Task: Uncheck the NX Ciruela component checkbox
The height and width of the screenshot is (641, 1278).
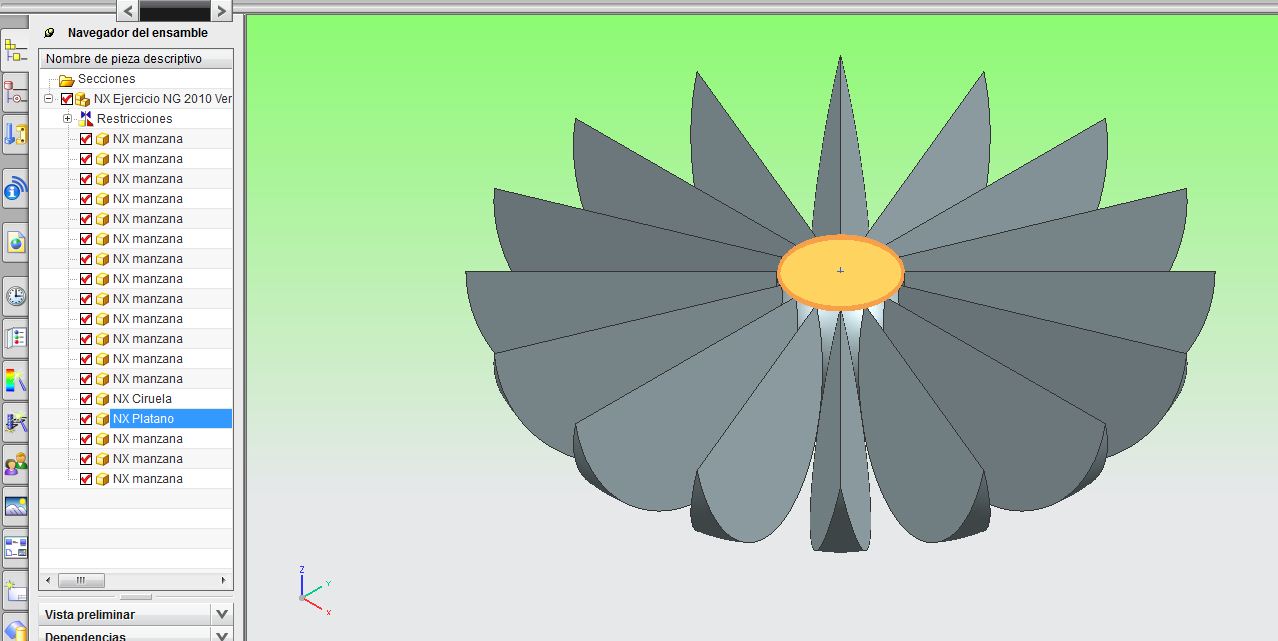Action: pos(86,399)
